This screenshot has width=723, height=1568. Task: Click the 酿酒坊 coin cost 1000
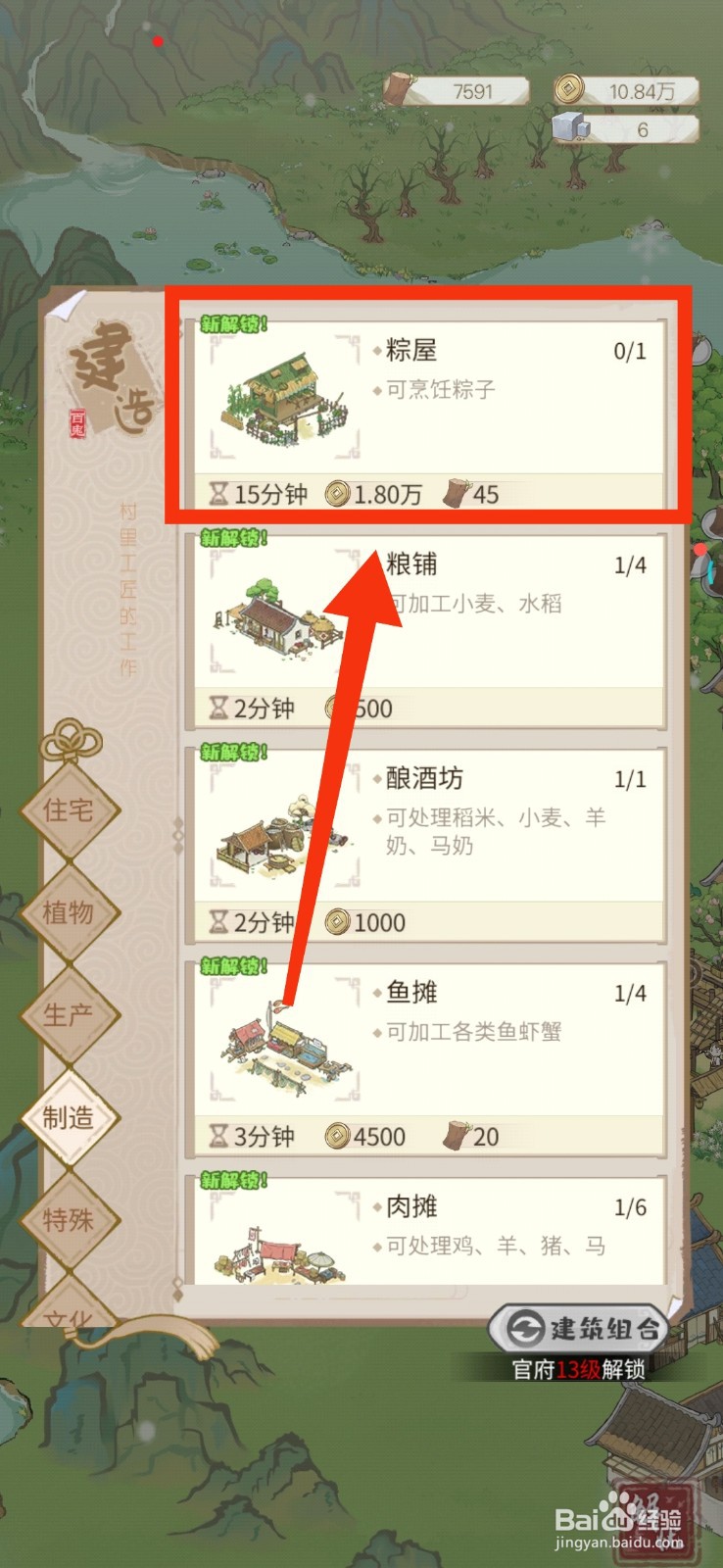coord(365,922)
